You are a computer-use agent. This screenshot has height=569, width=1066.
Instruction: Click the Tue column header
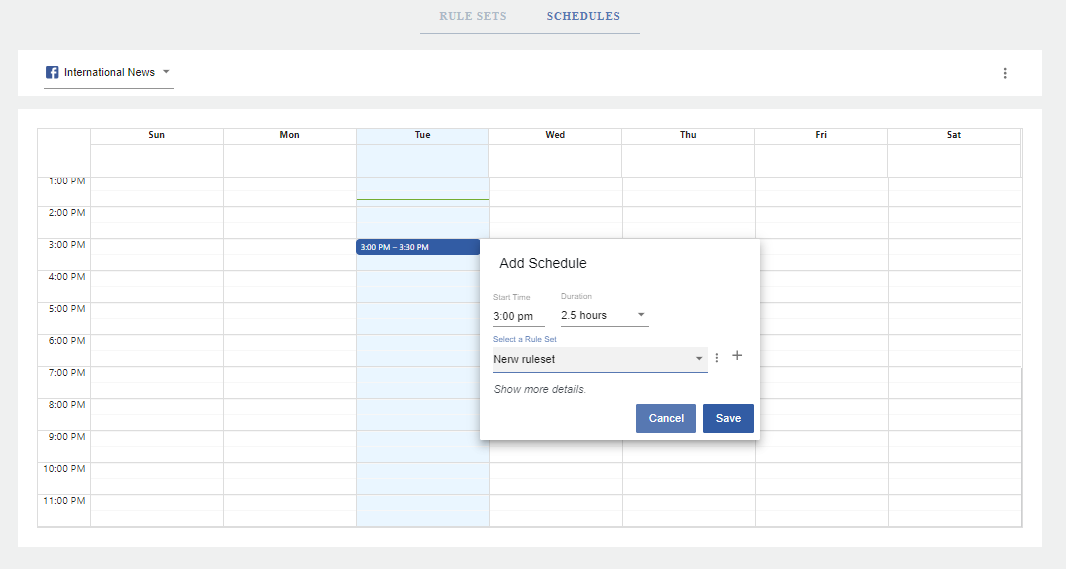coord(422,135)
